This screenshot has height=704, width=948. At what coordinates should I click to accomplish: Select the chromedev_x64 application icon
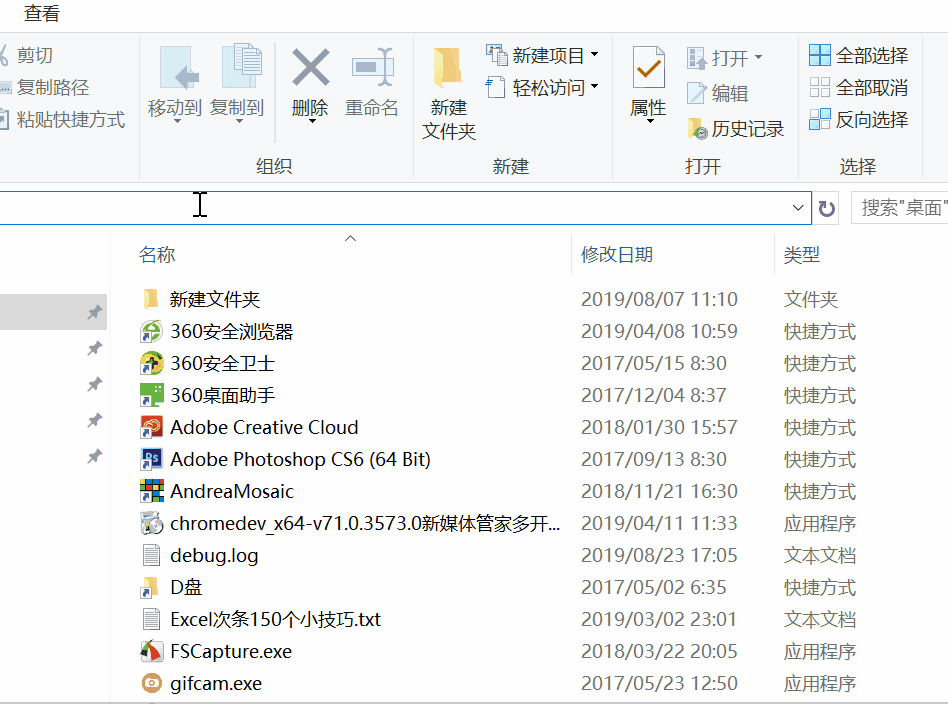click(x=151, y=523)
